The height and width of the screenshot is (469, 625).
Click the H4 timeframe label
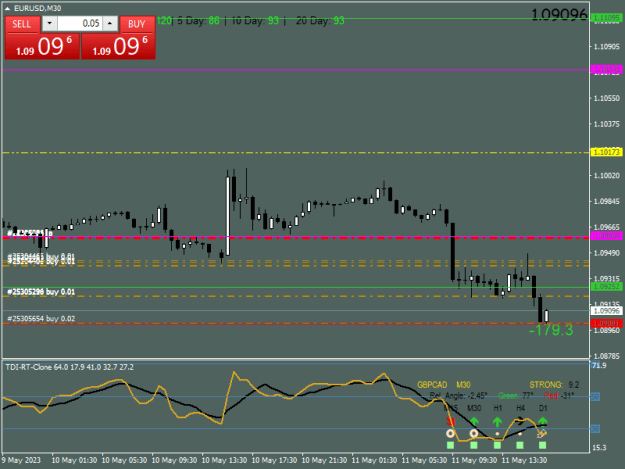[x=520, y=408]
